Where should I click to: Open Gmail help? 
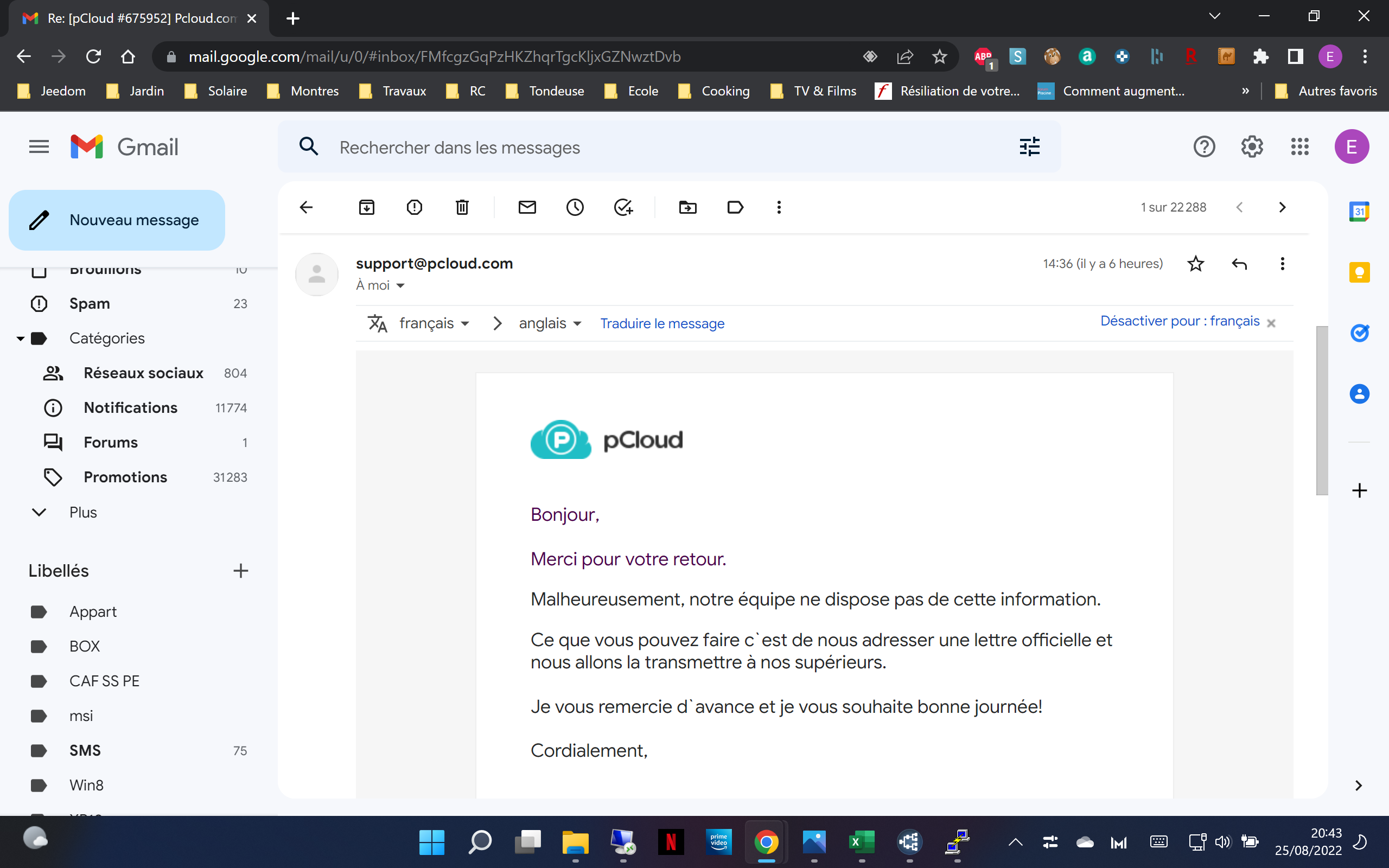pos(1204,147)
